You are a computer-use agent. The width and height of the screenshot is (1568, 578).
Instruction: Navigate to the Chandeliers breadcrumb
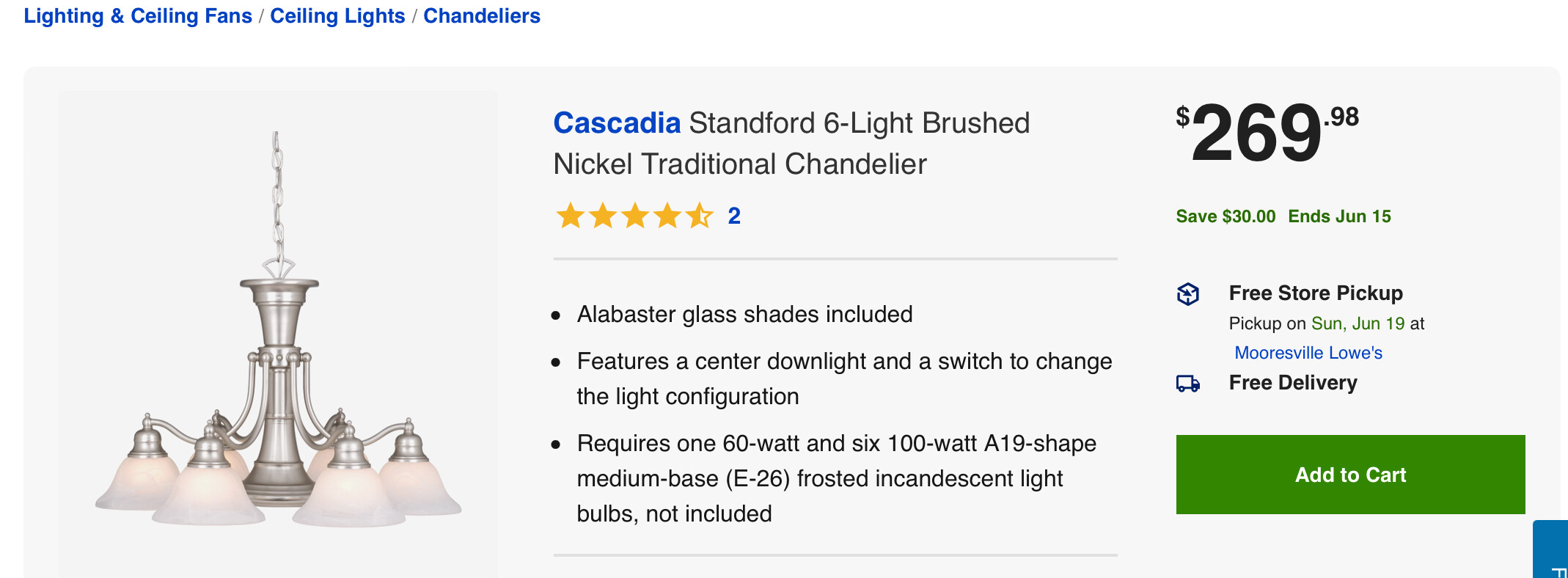tap(482, 16)
